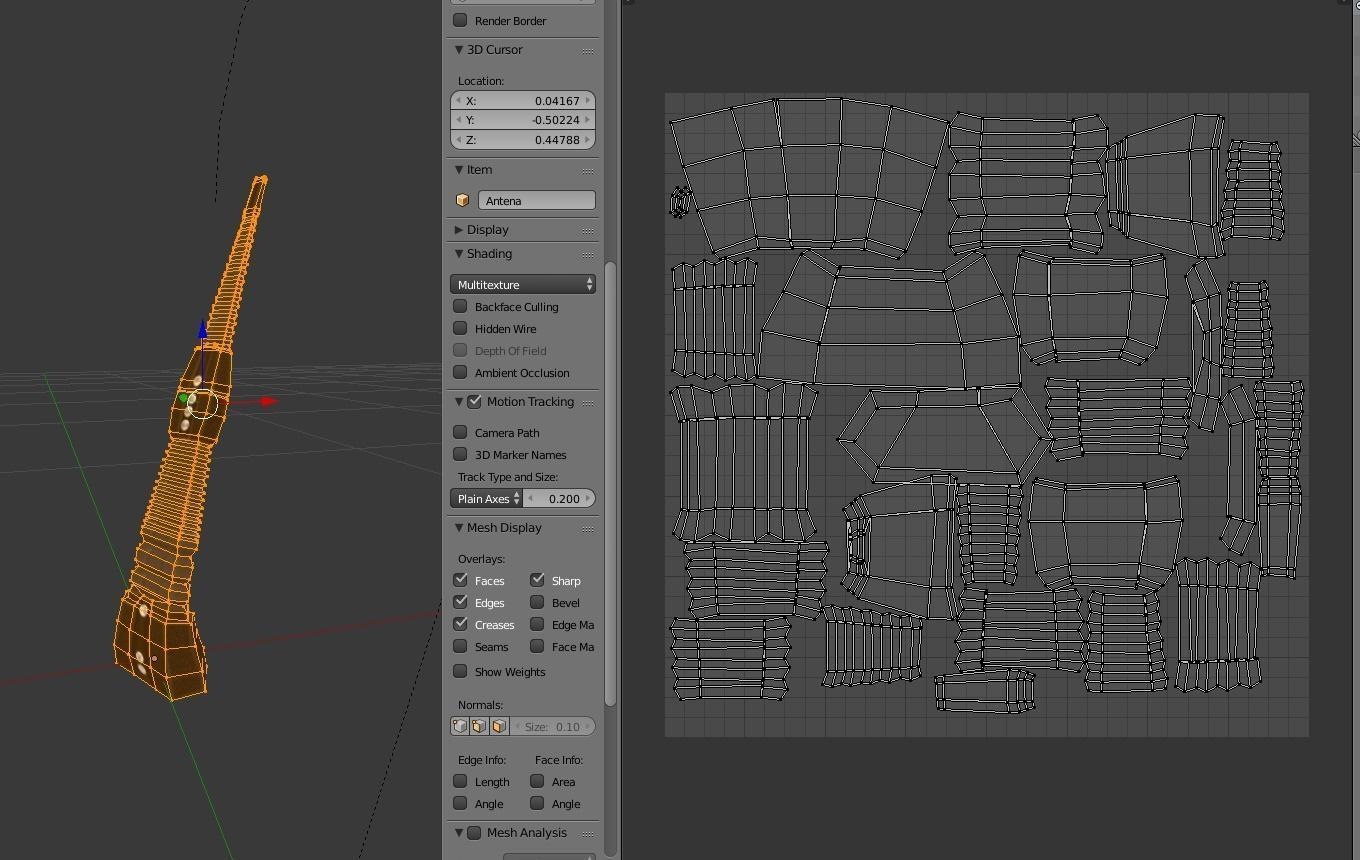Grab the Display panel grip handle
Screen dimensions: 1360x860
coord(588,230)
